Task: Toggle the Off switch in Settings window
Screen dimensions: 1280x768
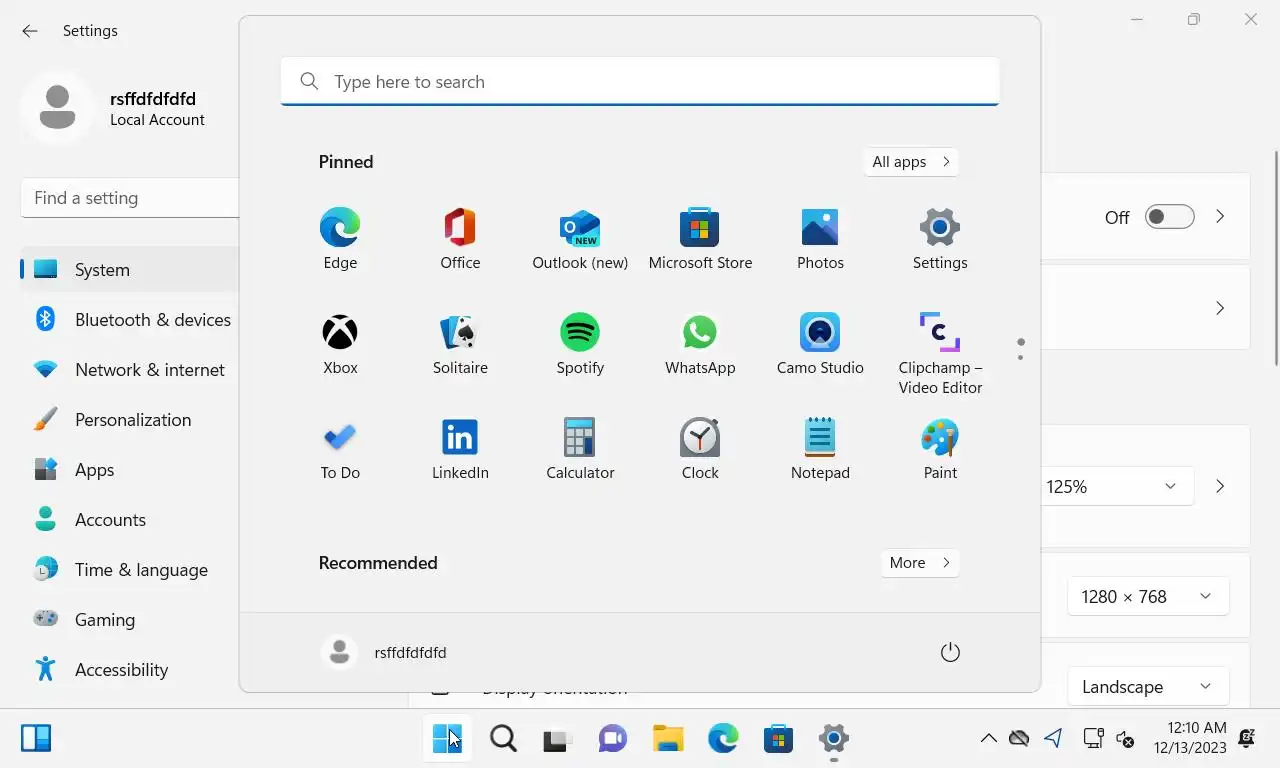Action: coord(1170,217)
